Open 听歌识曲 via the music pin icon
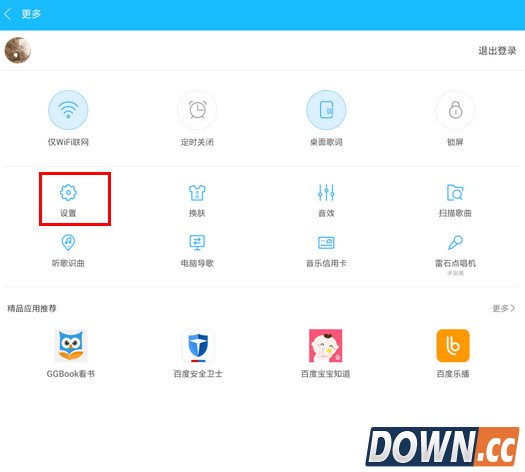Image resolution: width=525 pixels, height=472 pixels. pos(68,242)
